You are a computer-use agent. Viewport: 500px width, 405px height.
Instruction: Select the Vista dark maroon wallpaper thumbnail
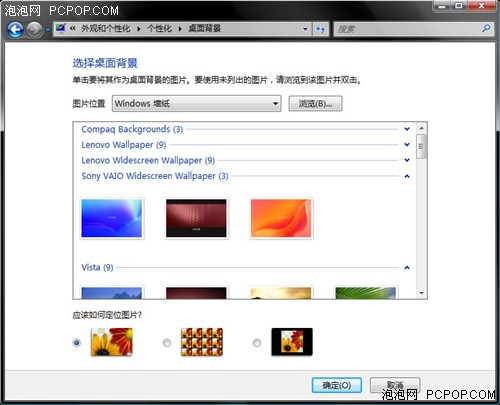point(196,292)
